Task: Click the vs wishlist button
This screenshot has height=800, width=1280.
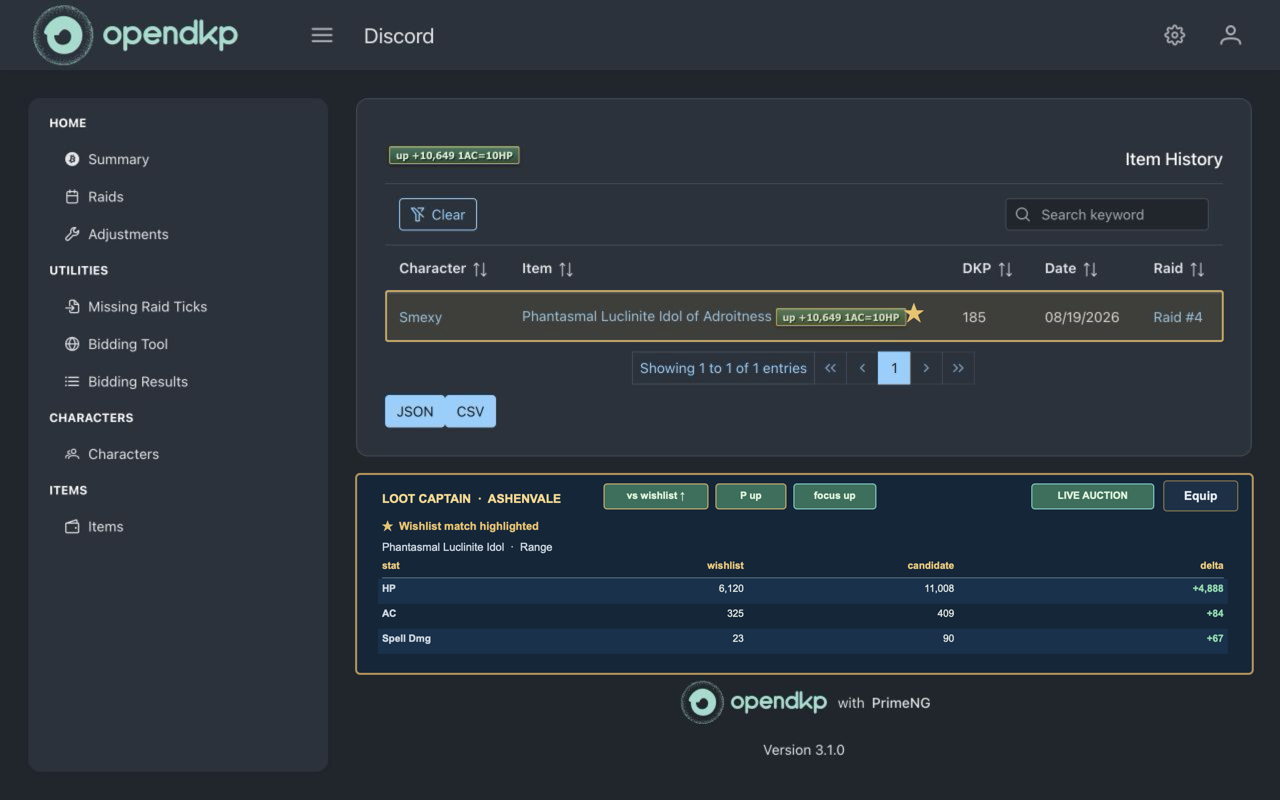Action: [x=656, y=496]
